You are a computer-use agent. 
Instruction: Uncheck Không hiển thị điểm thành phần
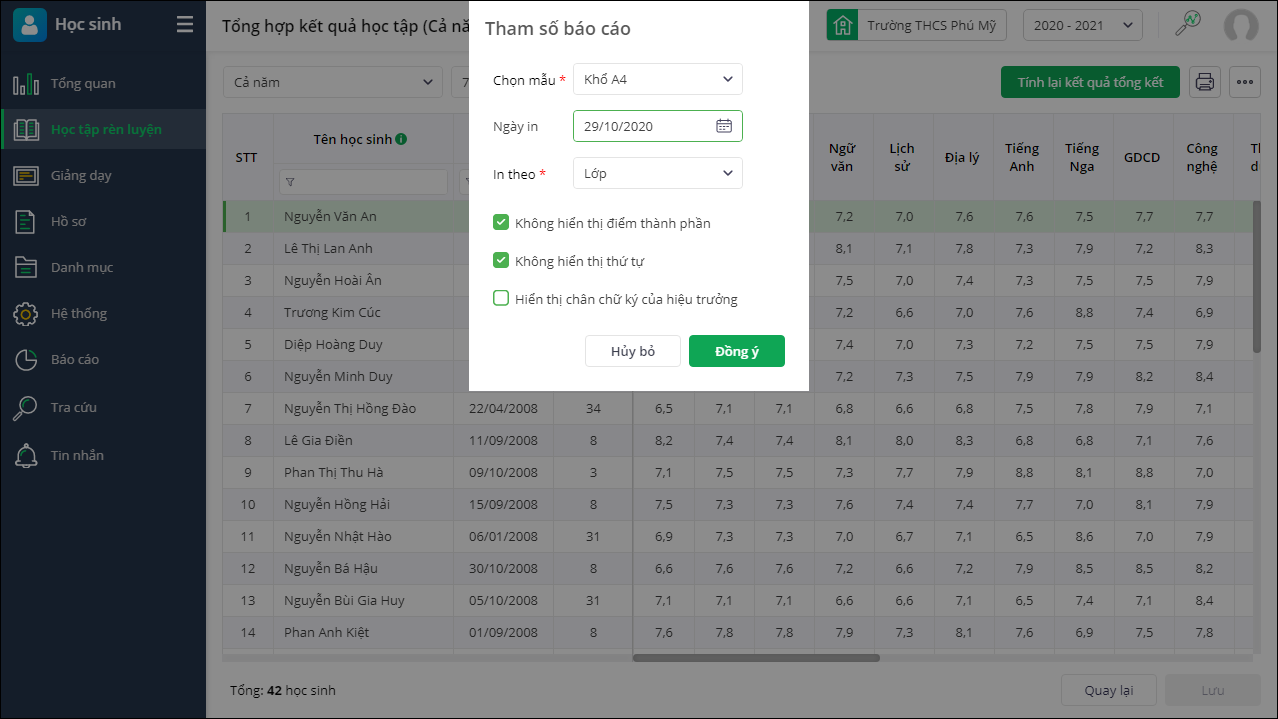502,222
